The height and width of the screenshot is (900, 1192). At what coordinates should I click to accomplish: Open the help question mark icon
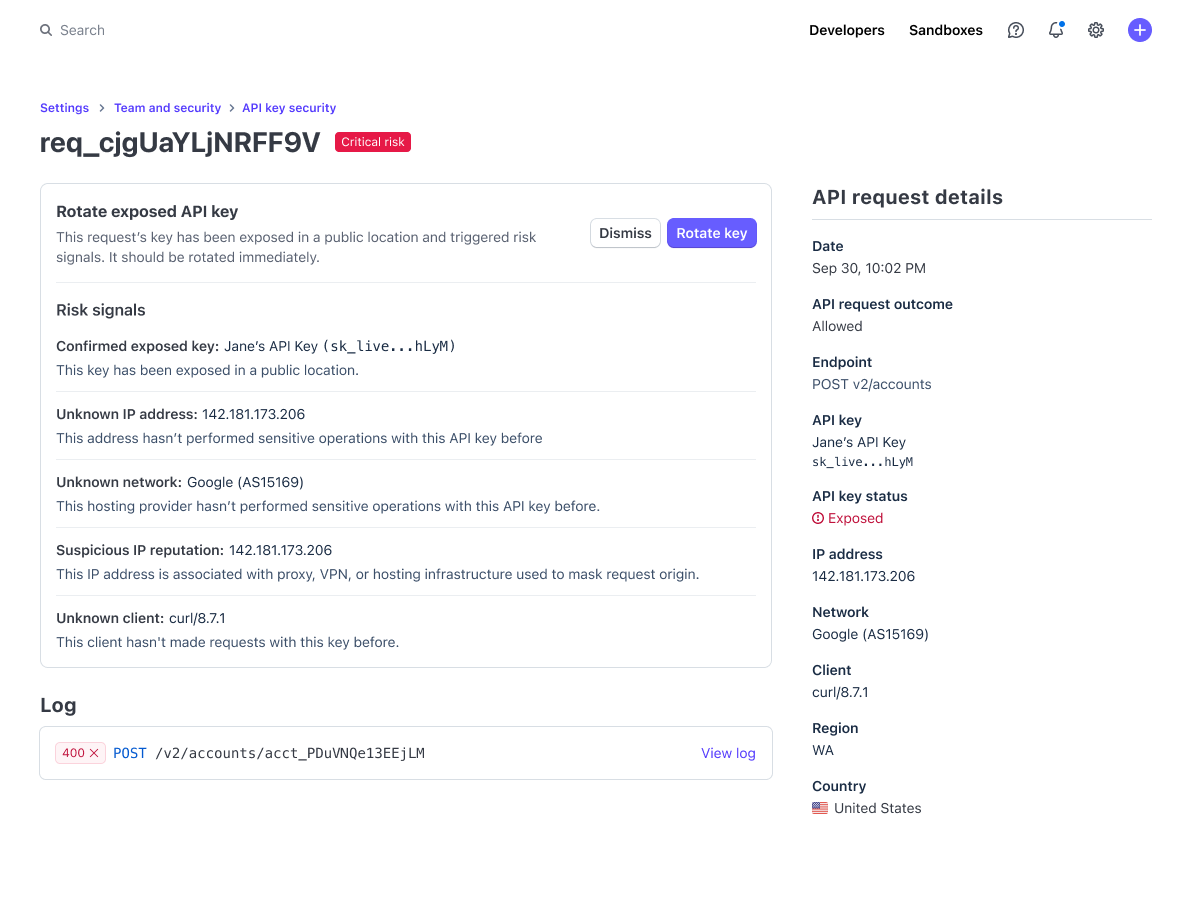coord(1016,30)
